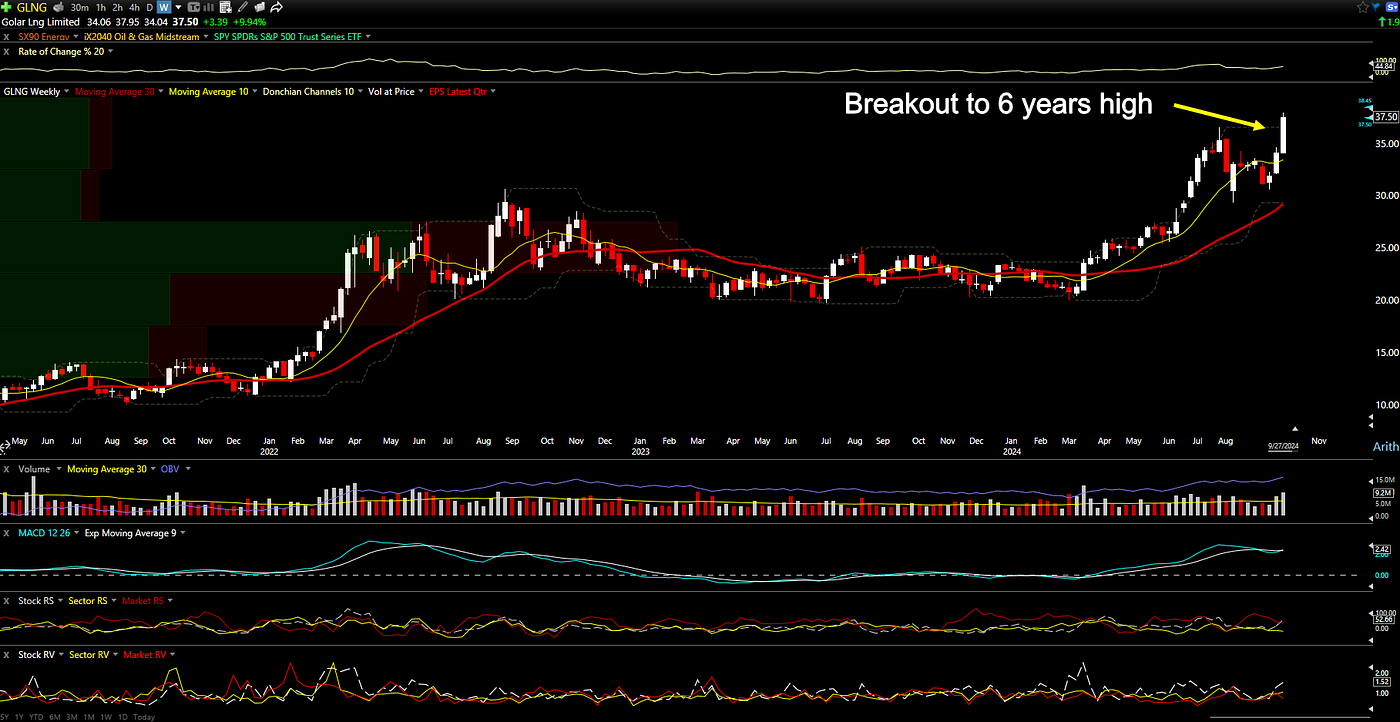1400x722 pixels.
Task: Close the MACD pane with X
Action: 6,533
